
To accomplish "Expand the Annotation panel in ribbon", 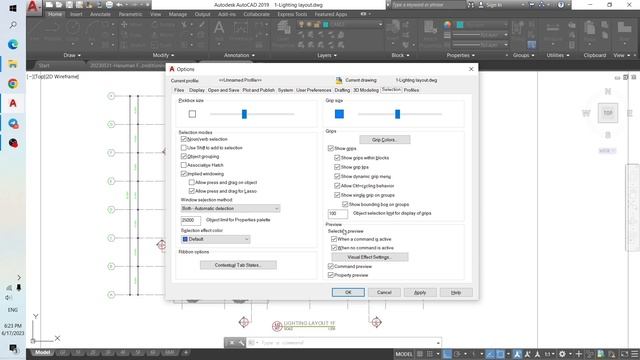I will (239, 55).
